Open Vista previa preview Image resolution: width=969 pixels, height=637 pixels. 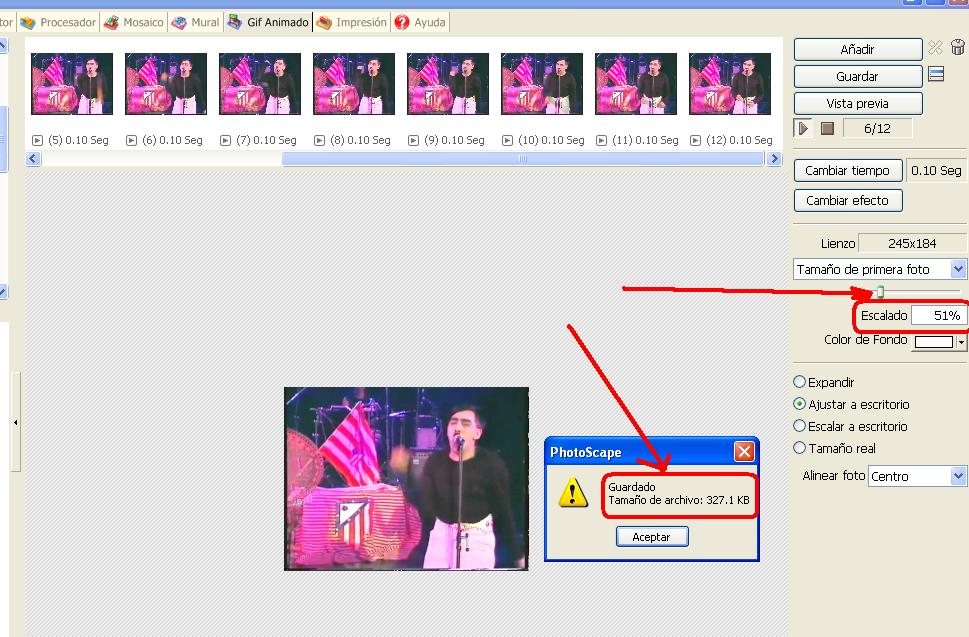[x=858, y=104]
